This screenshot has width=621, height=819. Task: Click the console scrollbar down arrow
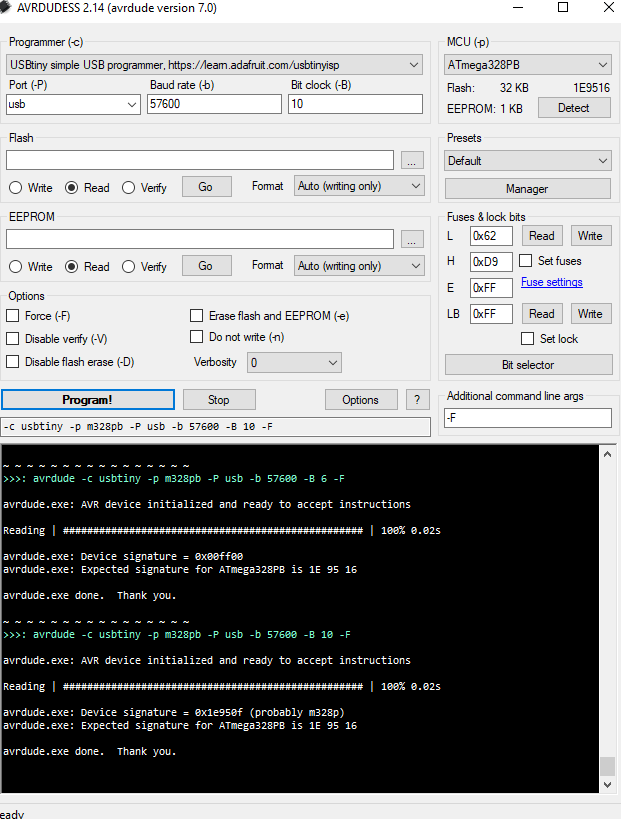point(607,785)
